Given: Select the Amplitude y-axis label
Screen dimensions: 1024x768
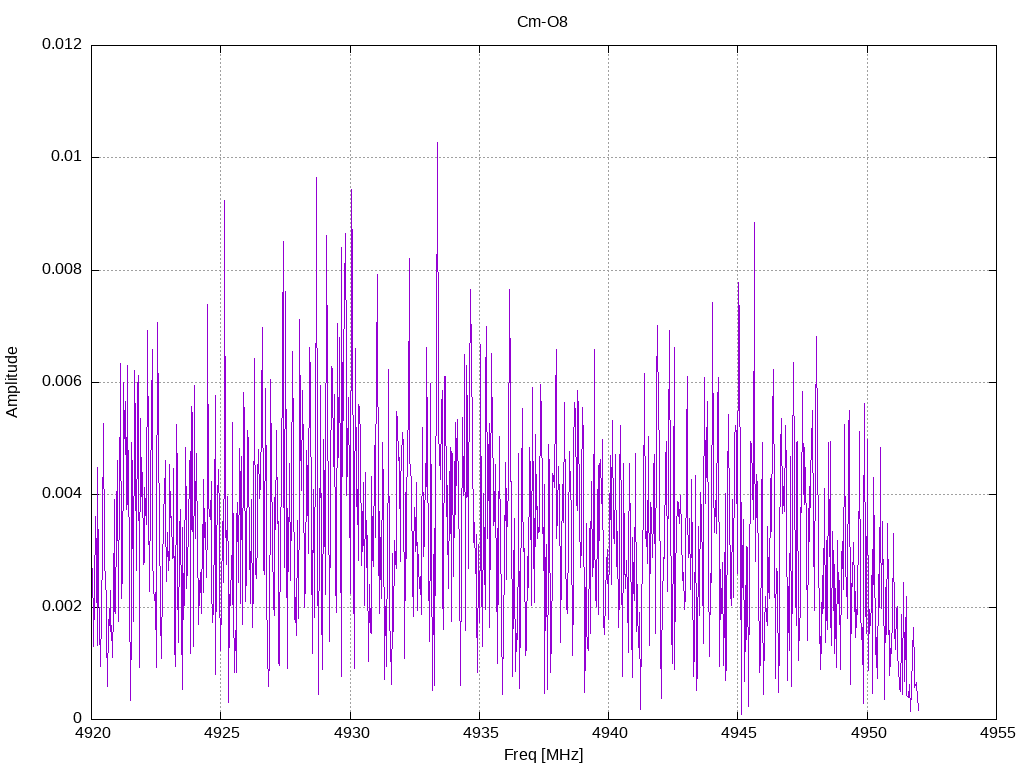Looking at the screenshot, I should point(12,382).
